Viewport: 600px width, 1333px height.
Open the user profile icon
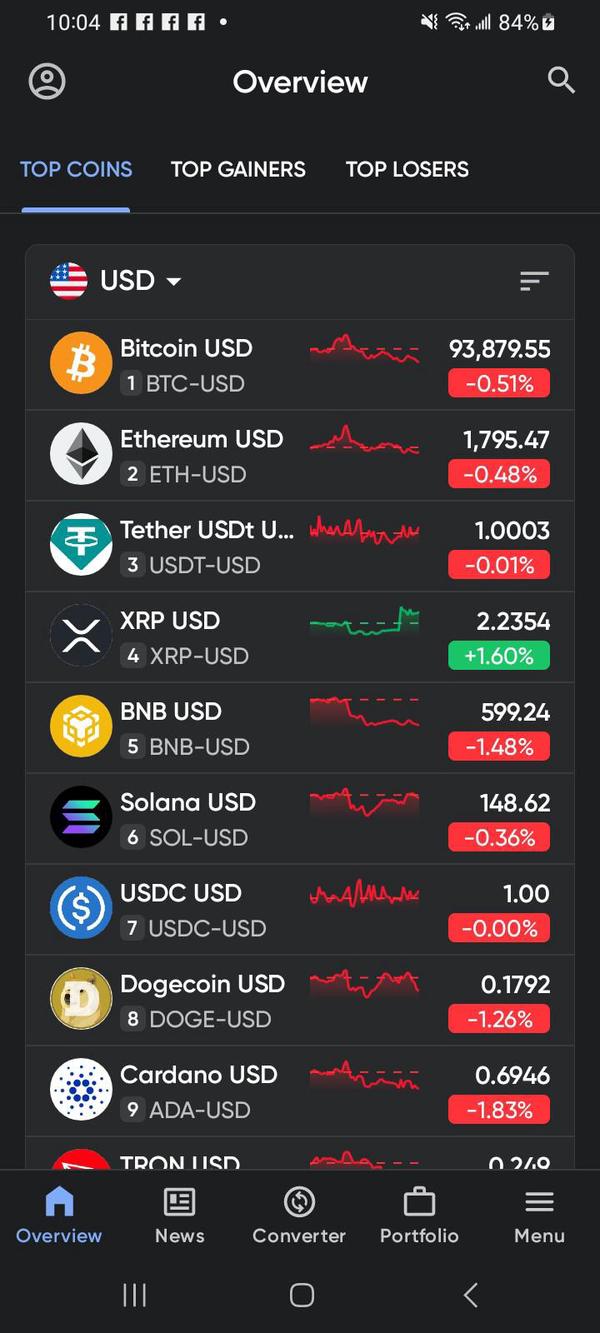pyautogui.click(x=47, y=82)
